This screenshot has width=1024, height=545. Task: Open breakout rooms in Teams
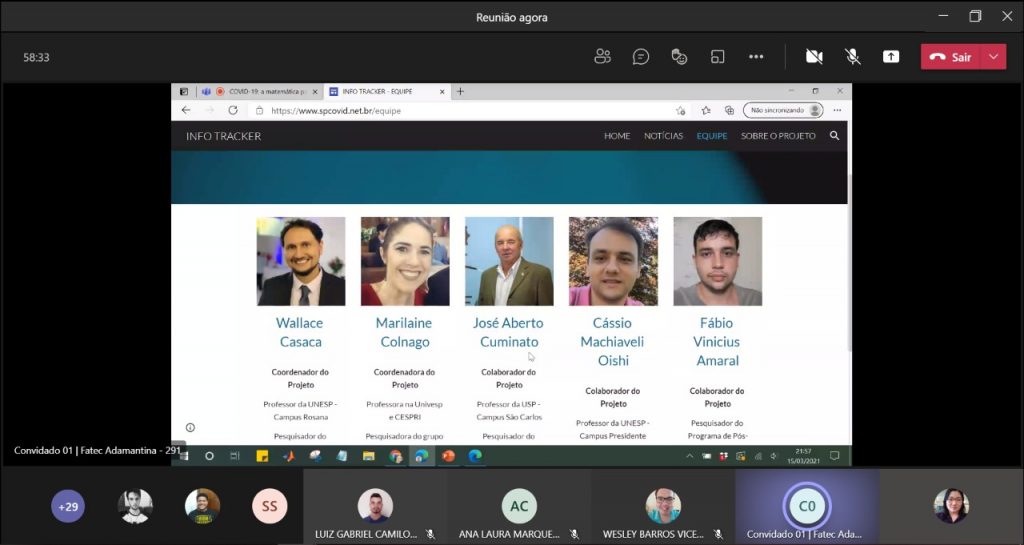pyautogui.click(x=718, y=57)
